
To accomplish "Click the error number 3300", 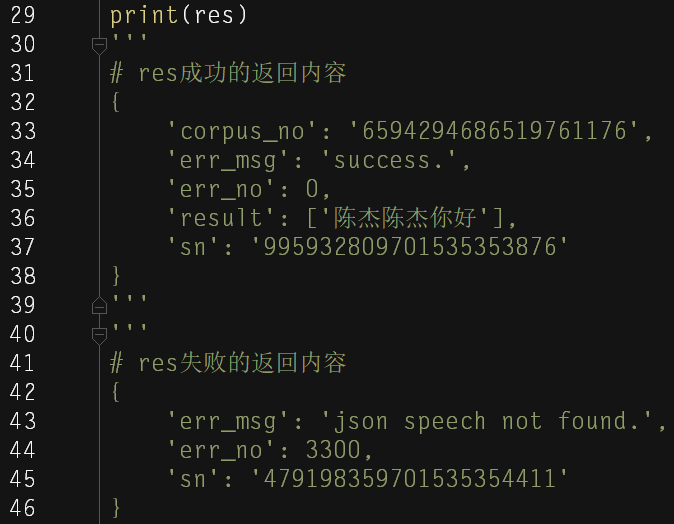I will click(x=338, y=450).
